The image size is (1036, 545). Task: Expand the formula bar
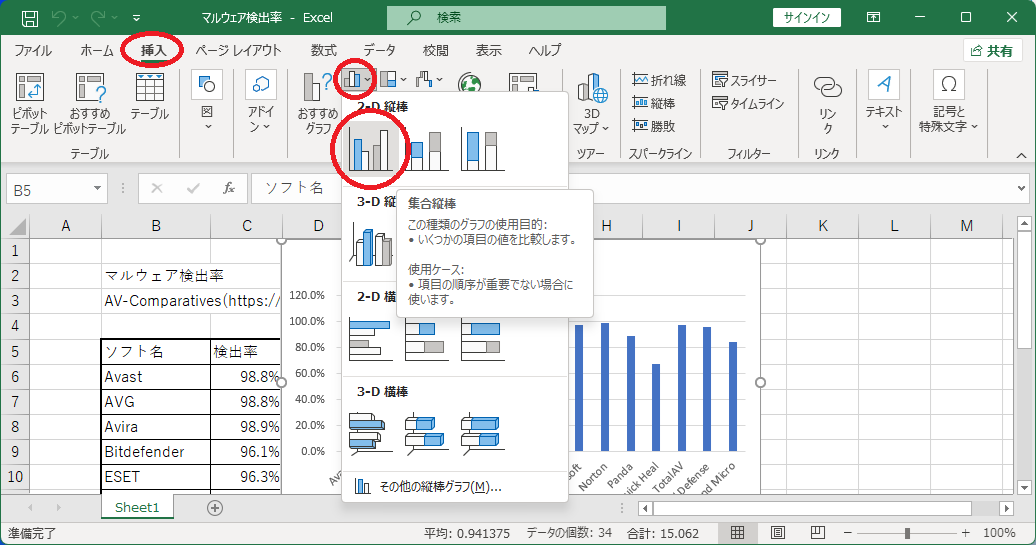click(x=1021, y=189)
